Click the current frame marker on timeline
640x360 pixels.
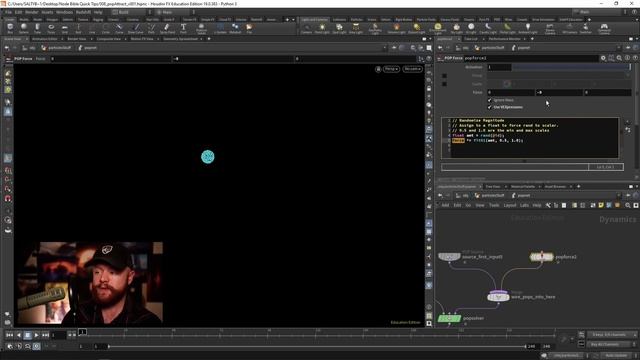(82, 332)
